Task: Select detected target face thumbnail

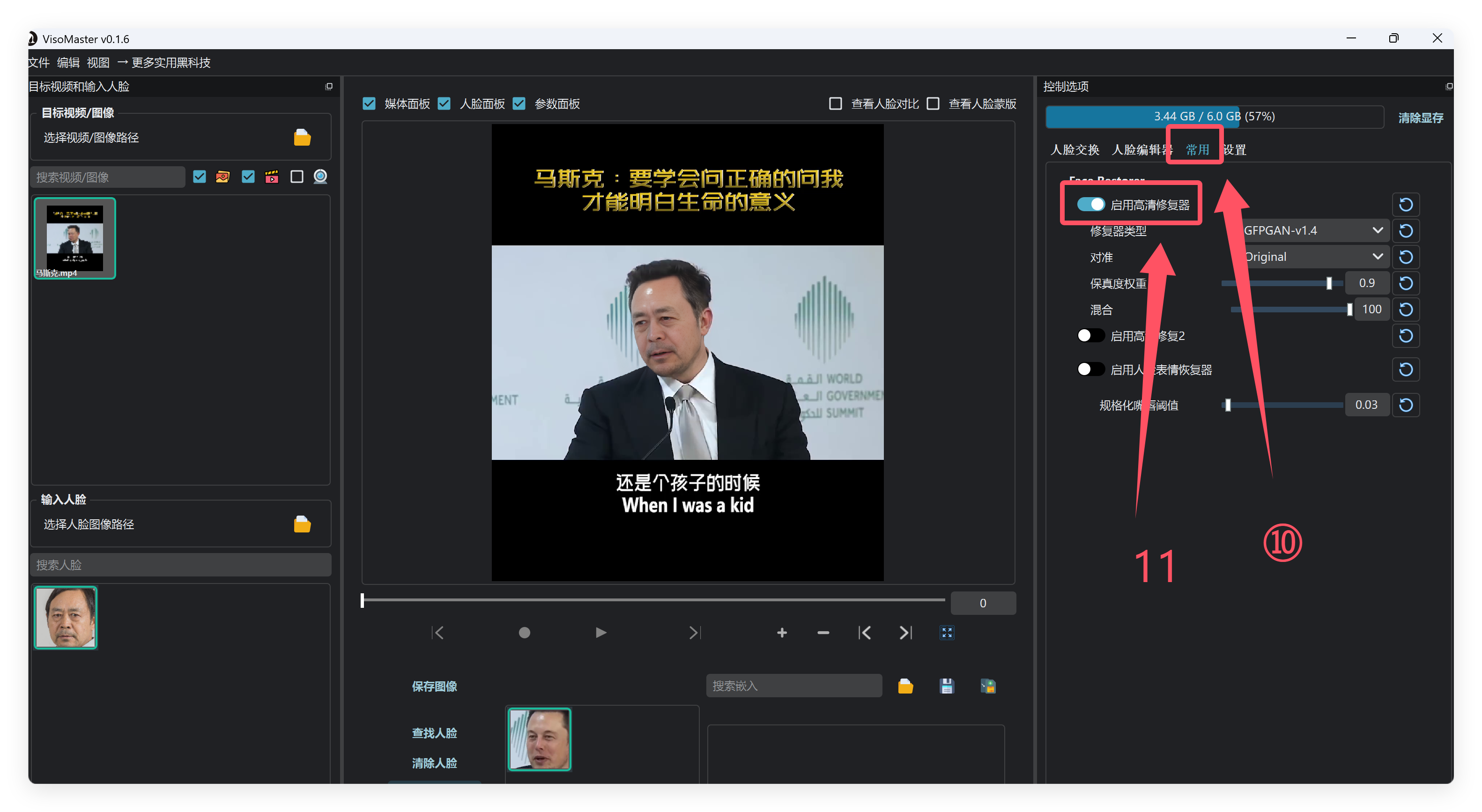Action: (539, 739)
